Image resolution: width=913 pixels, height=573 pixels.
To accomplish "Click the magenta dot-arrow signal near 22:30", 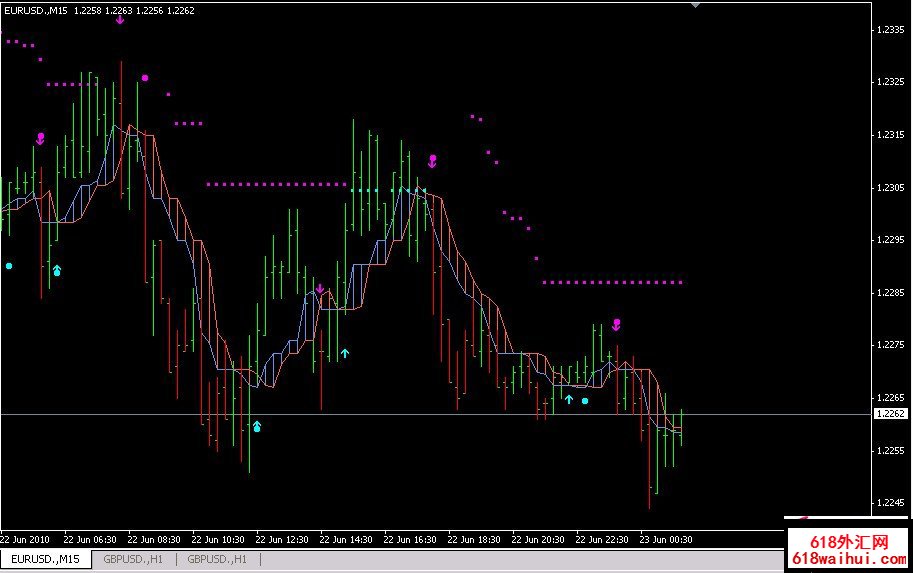I will pos(617,324).
